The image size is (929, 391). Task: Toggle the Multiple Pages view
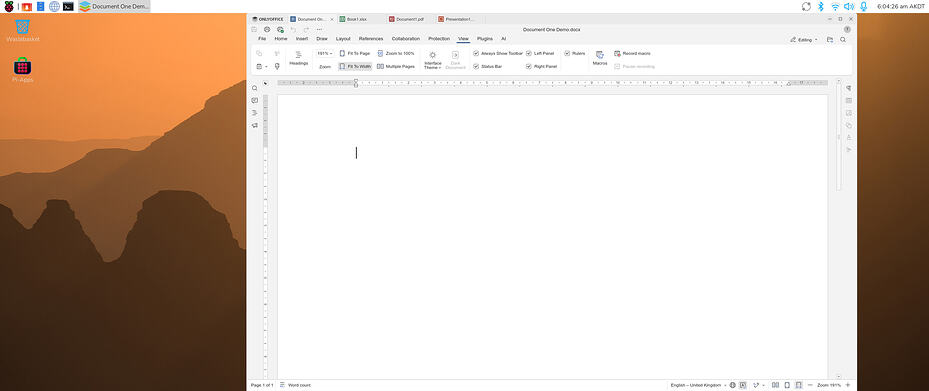tap(396, 66)
